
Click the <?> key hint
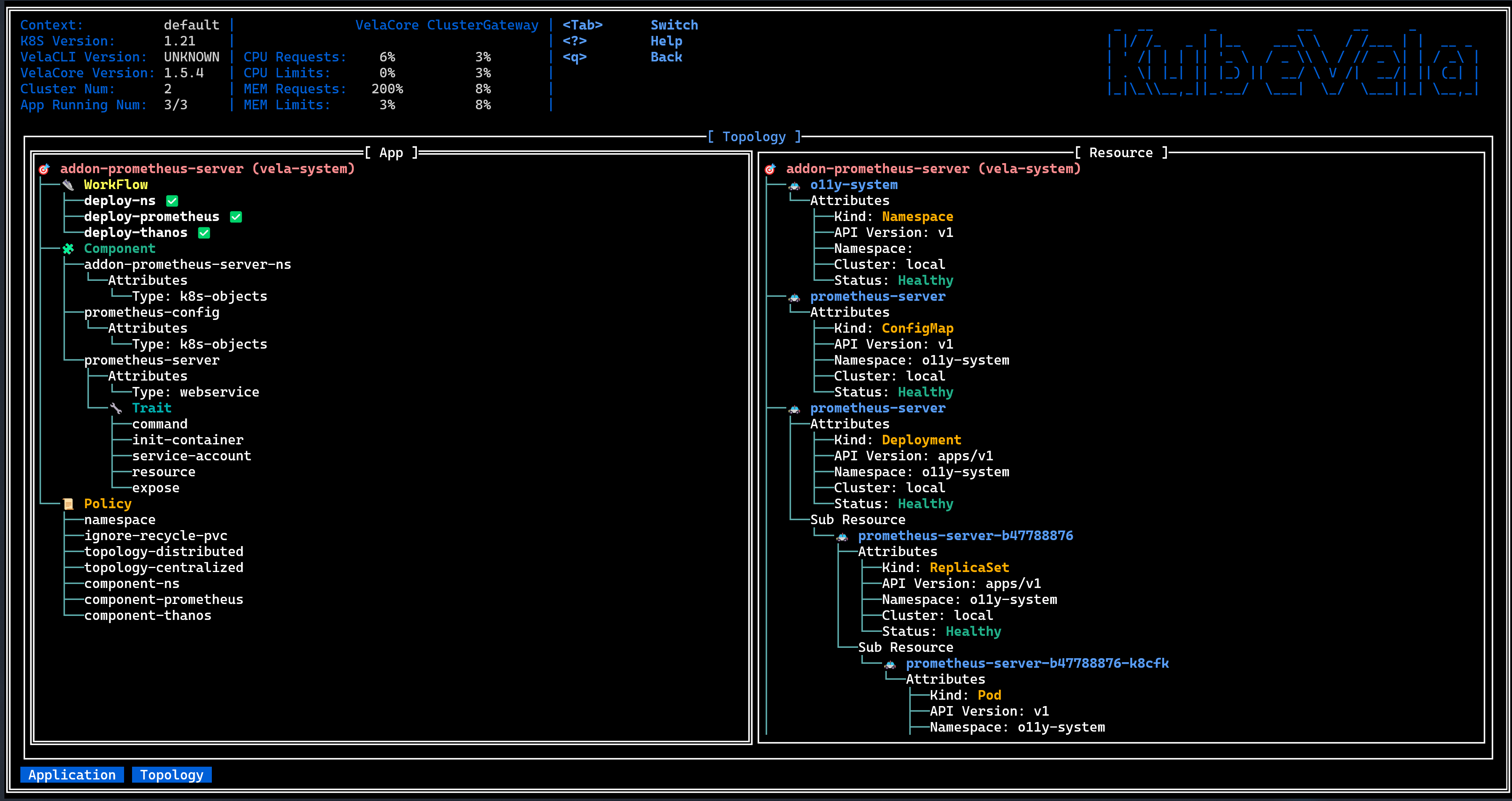coord(574,41)
